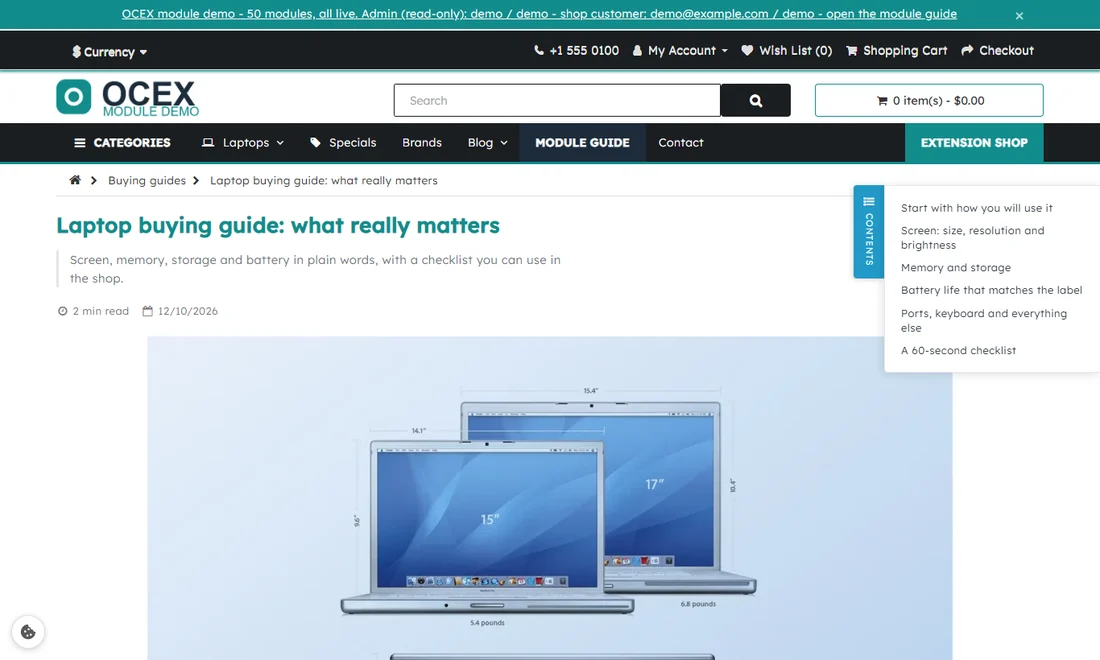Open Buying guides breadcrumb
Viewport: 1100px width, 660px height.
[x=147, y=180]
